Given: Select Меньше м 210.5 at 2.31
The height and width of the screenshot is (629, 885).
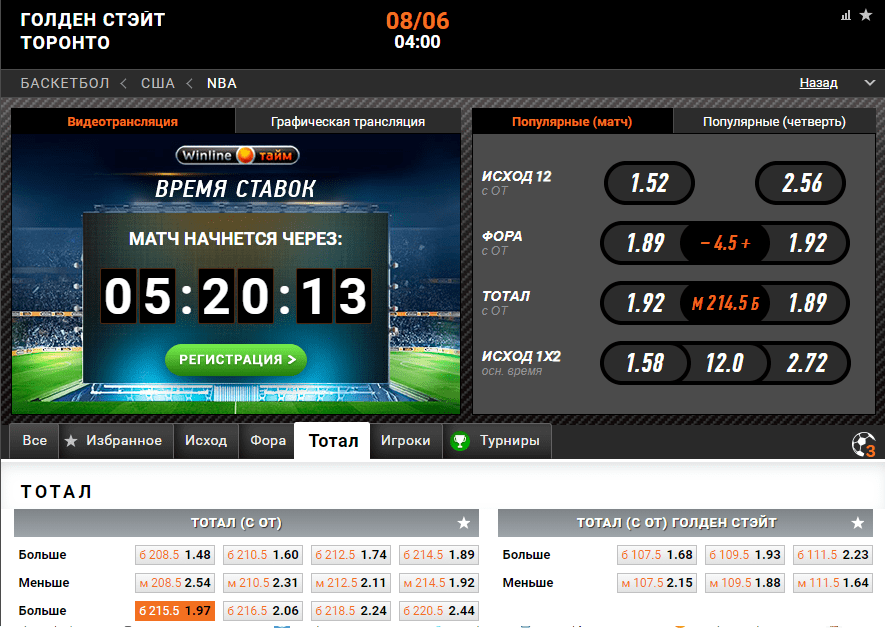Looking at the screenshot, I should tap(263, 583).
